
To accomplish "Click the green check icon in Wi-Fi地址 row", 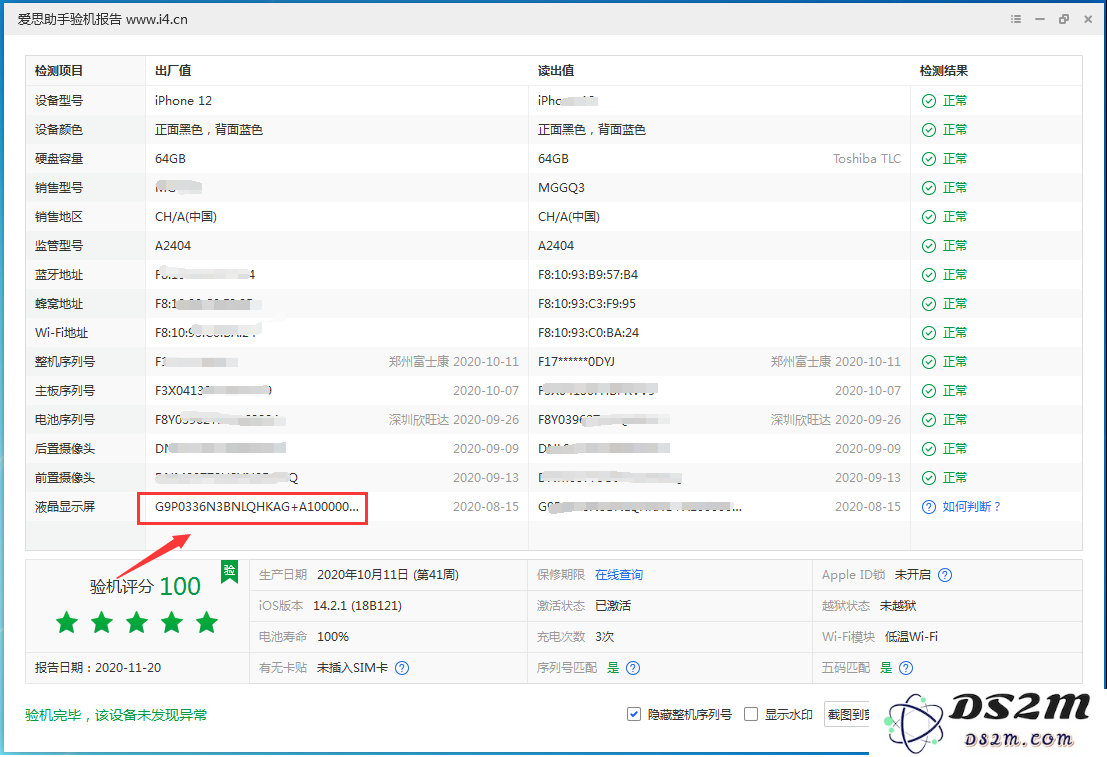I will coord(928,333).
